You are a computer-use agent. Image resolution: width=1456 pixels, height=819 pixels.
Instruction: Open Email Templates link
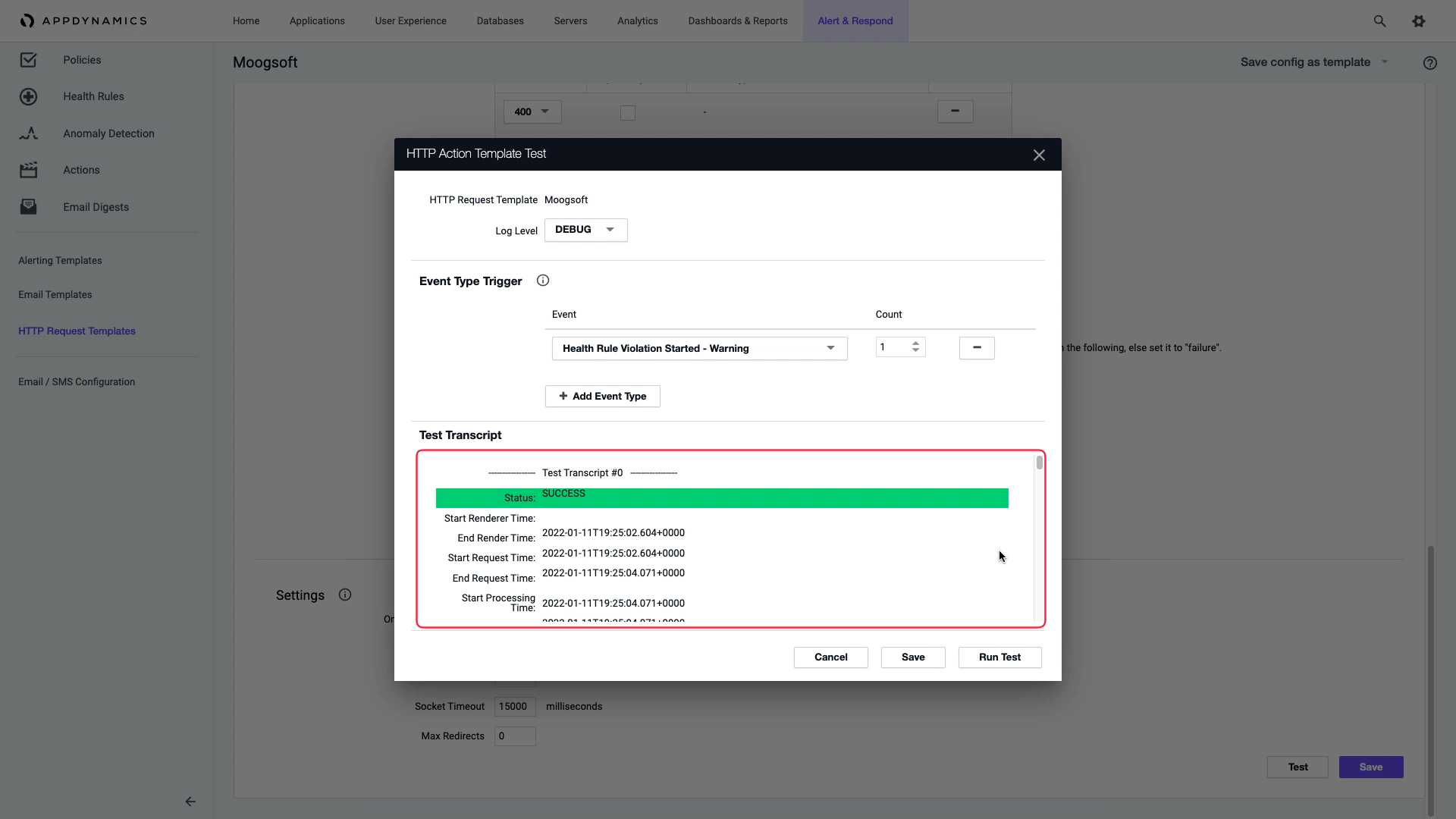[55, 295]
